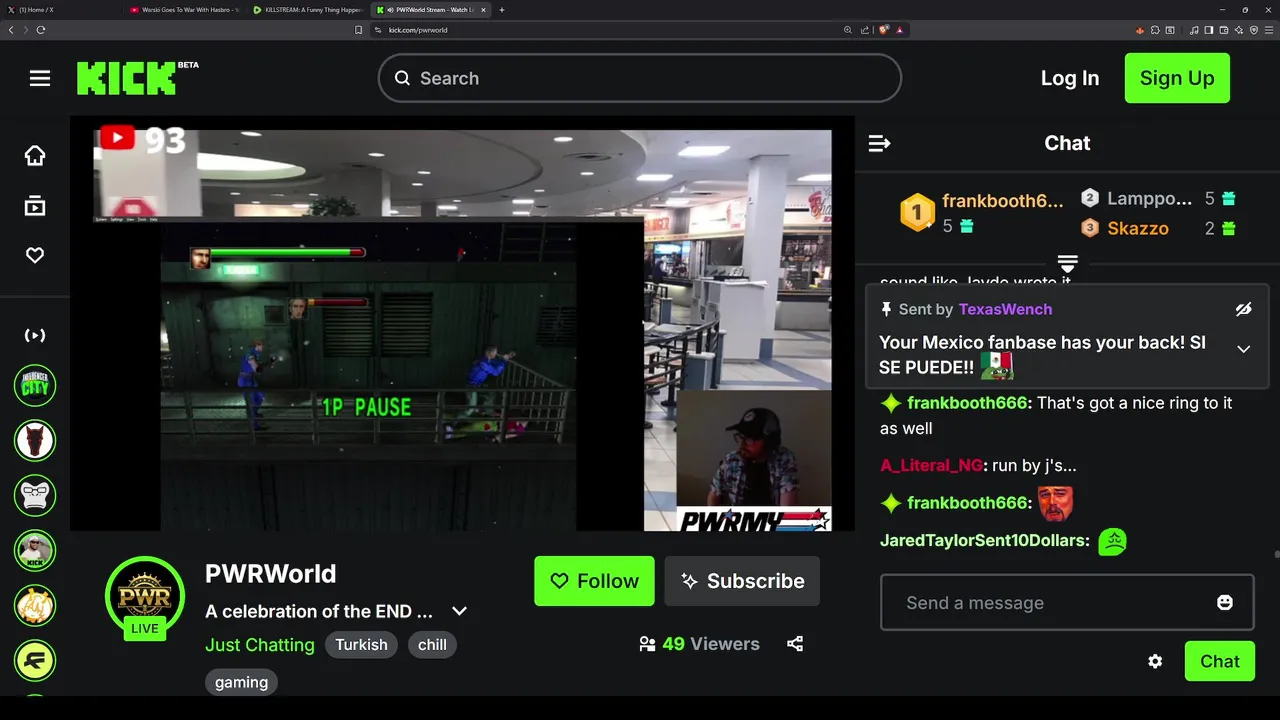The image size is (1280, 720).
Task: Switch to the Home / X tab
Action: pos(63,10)
